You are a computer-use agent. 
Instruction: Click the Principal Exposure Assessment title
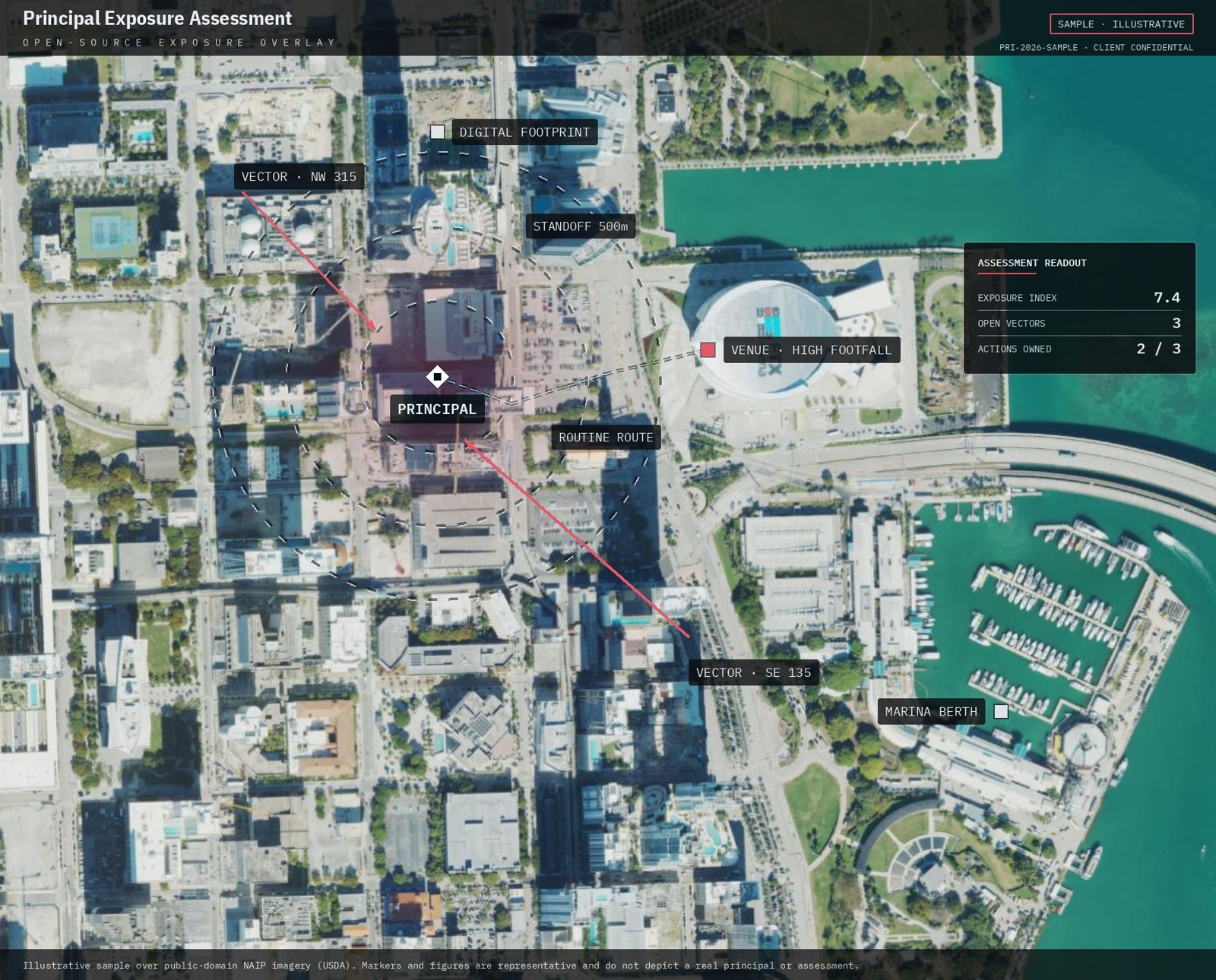(157, 18)
